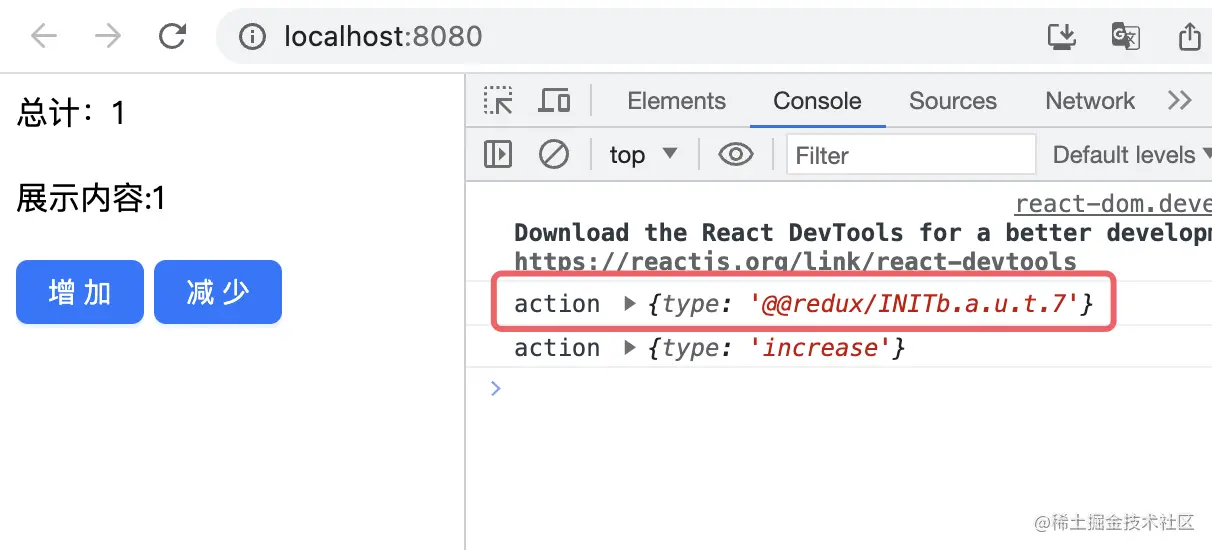
Task: Click the browser back arrow
Action: tap(44, 37)
